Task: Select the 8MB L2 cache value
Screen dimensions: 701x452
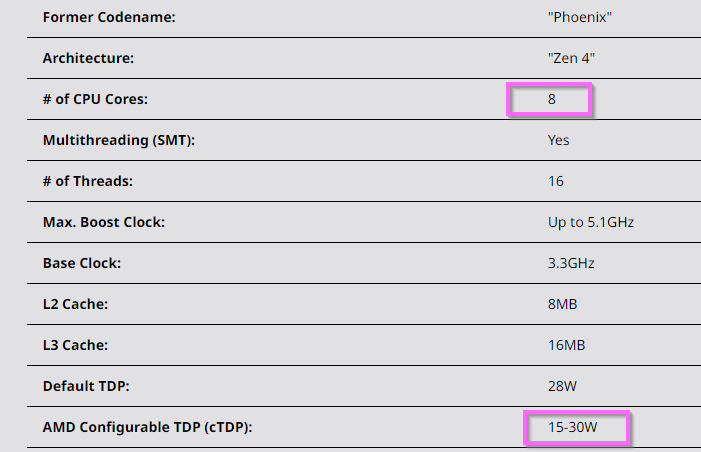Action: click(563, 304)
